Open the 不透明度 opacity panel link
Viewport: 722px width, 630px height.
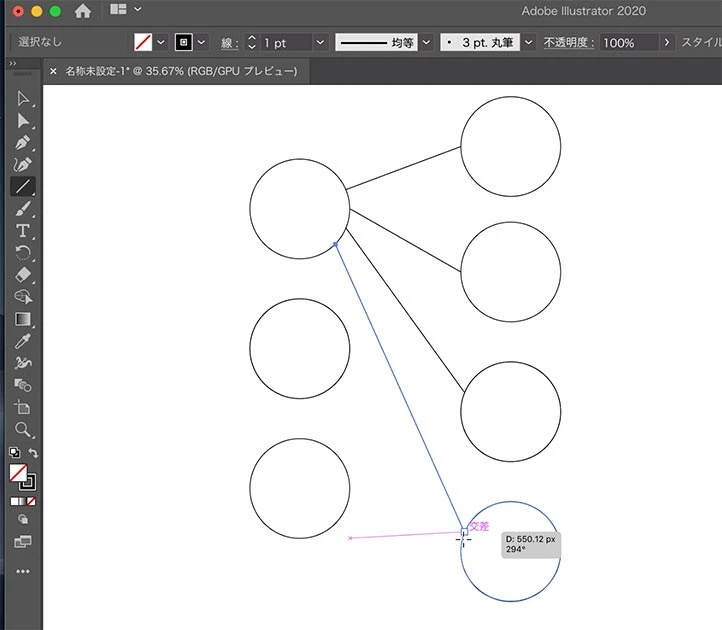(x=569, y=43)
